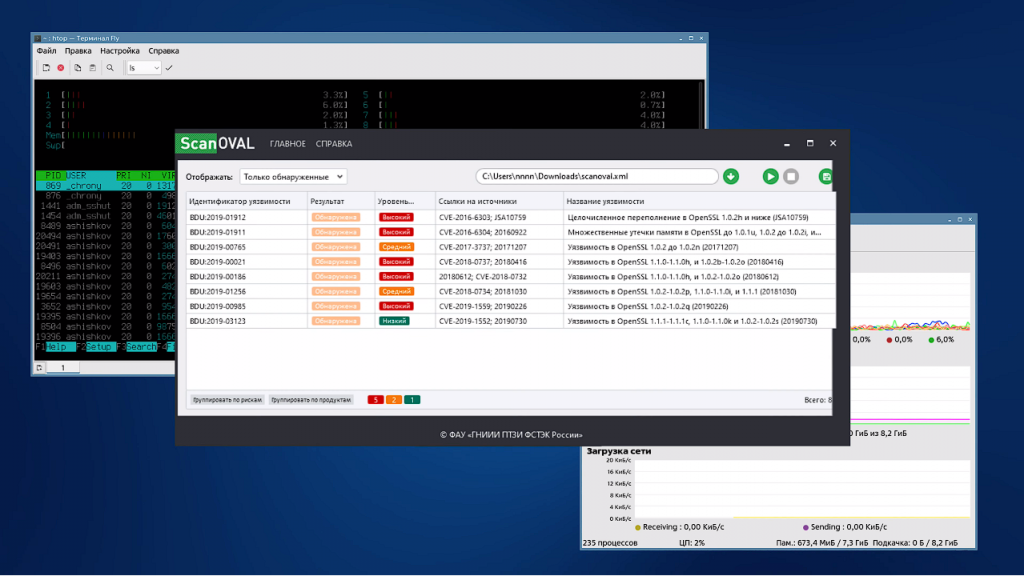
Task: Select row BDU:2019-01912
Action: [x=511, y=217]
